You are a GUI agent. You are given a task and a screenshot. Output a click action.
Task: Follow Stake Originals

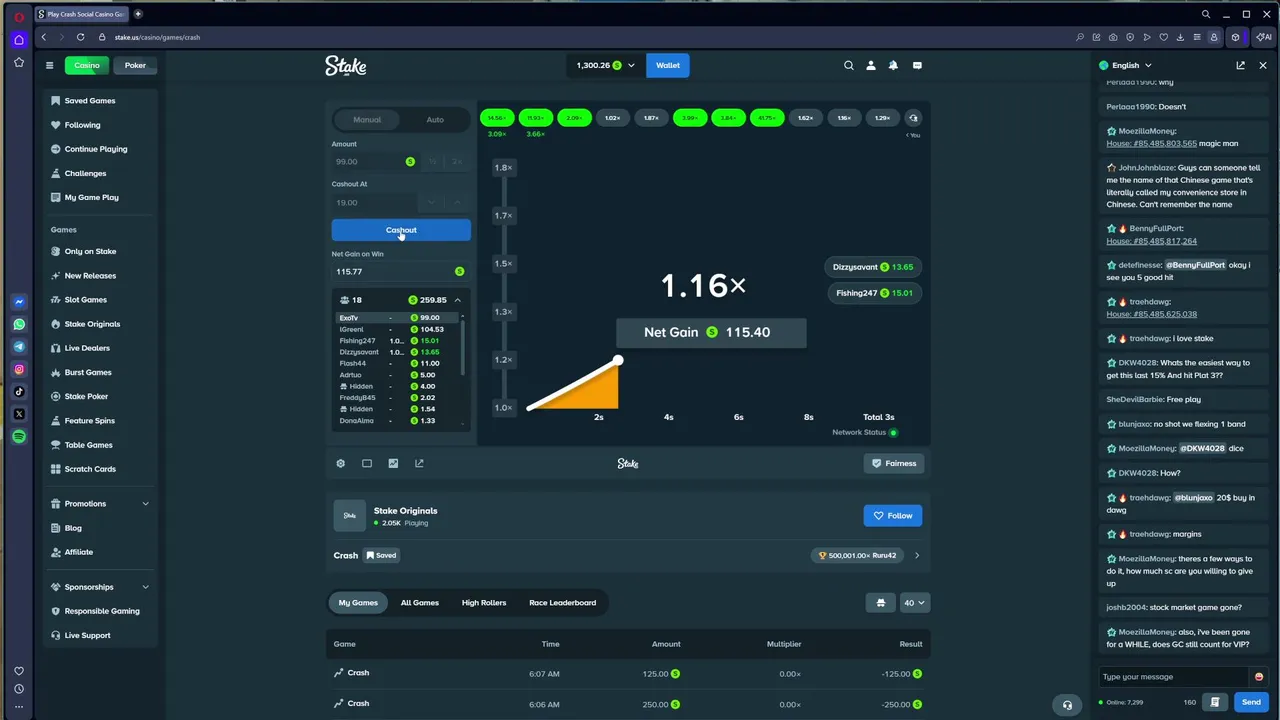coord(893,516)
